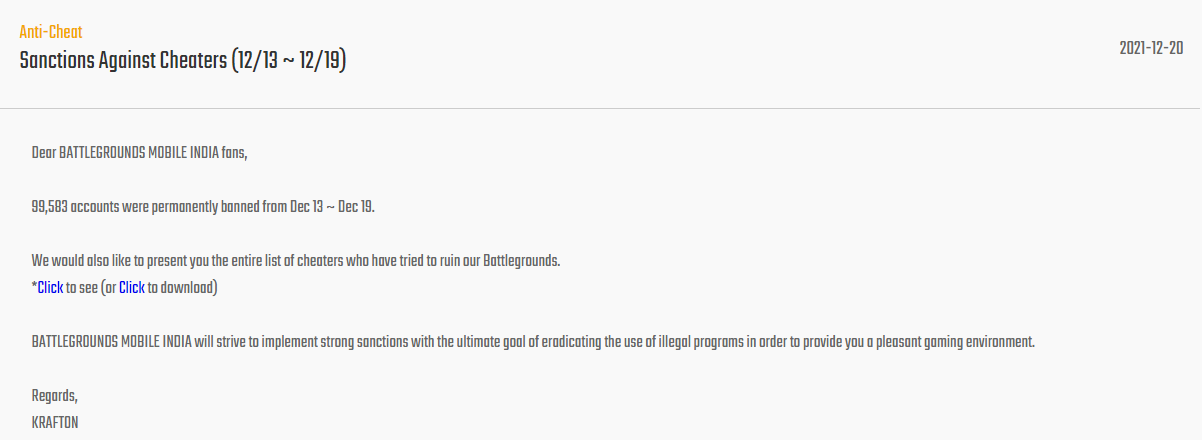Screen dimensions: 1202x440
Task: Click the Dec 13 ~ Dec 19 date range
Action: pos(332,207)
